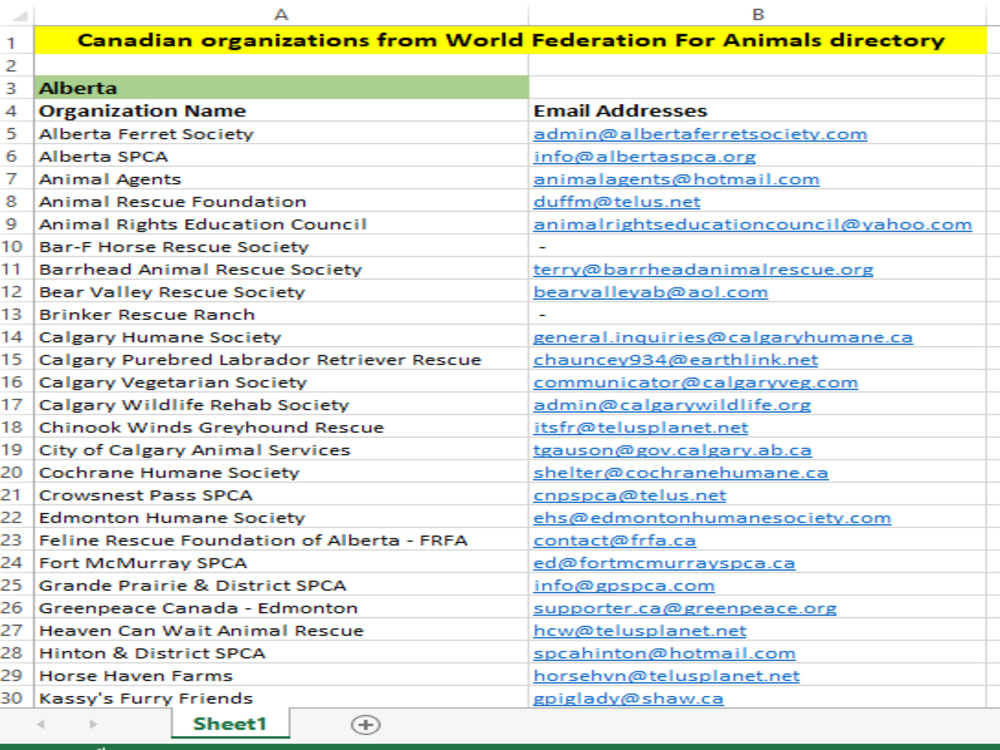Screen dimensions: 1000x750
Task: Select Animal Rescue Foundation cell
Action: [x=281, y=202]
